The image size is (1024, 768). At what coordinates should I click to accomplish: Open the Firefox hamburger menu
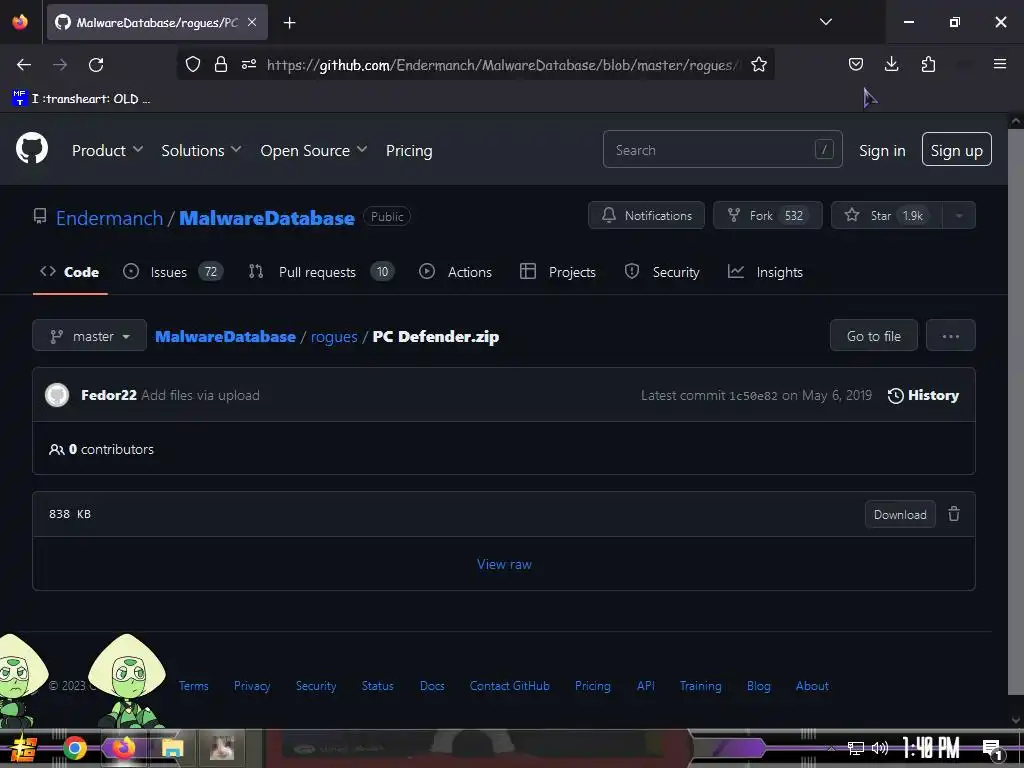(999, 64)
